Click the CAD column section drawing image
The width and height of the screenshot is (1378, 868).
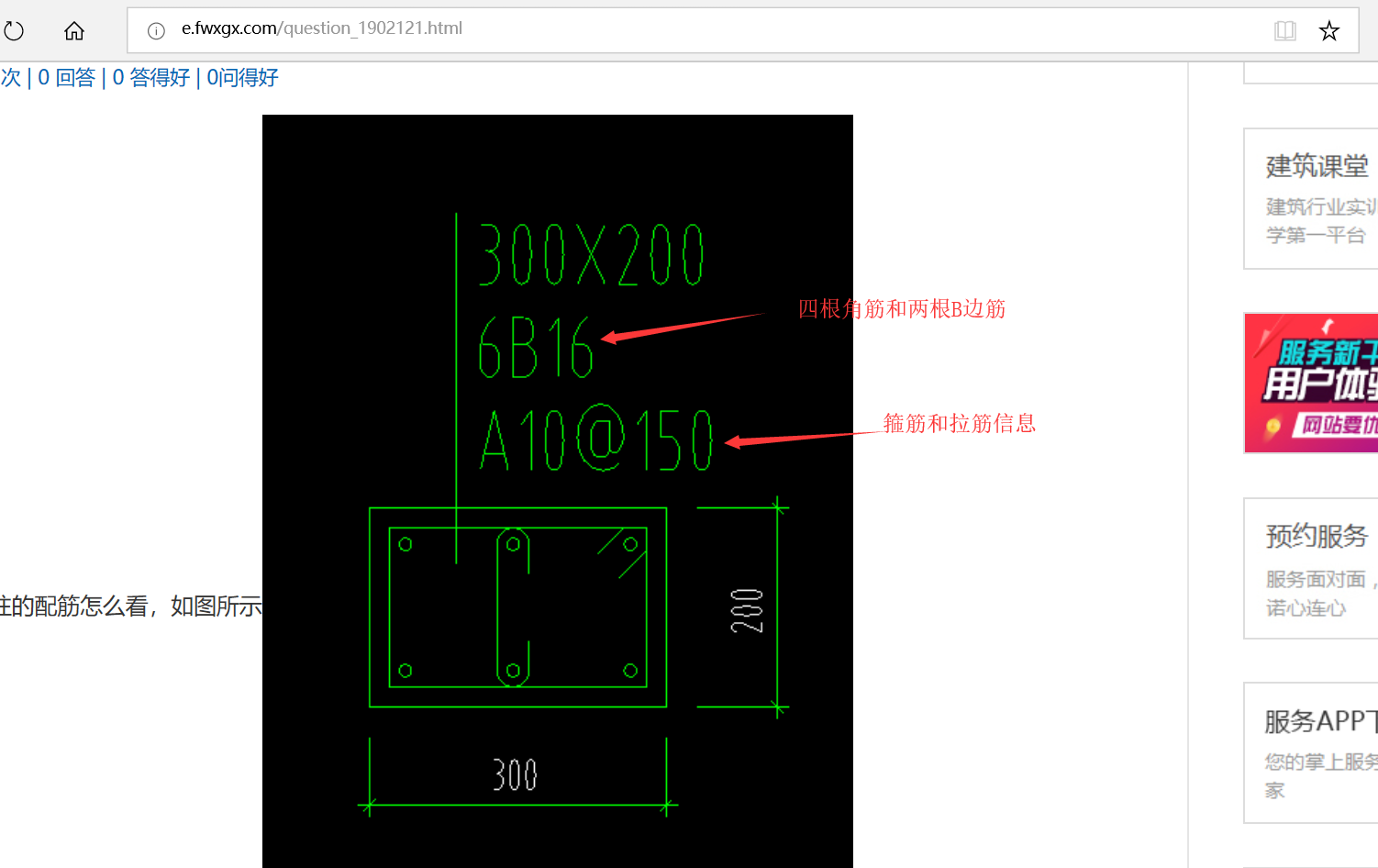pyautogui.click(x=558, y=491)
